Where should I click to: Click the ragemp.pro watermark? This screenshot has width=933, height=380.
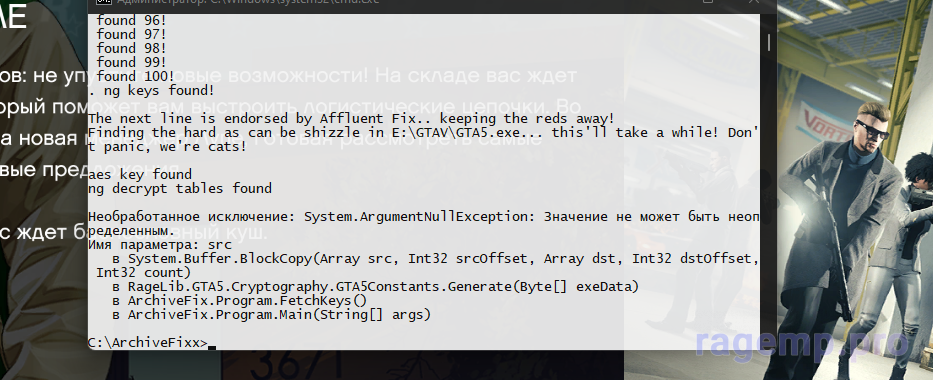tap(803, 342)
